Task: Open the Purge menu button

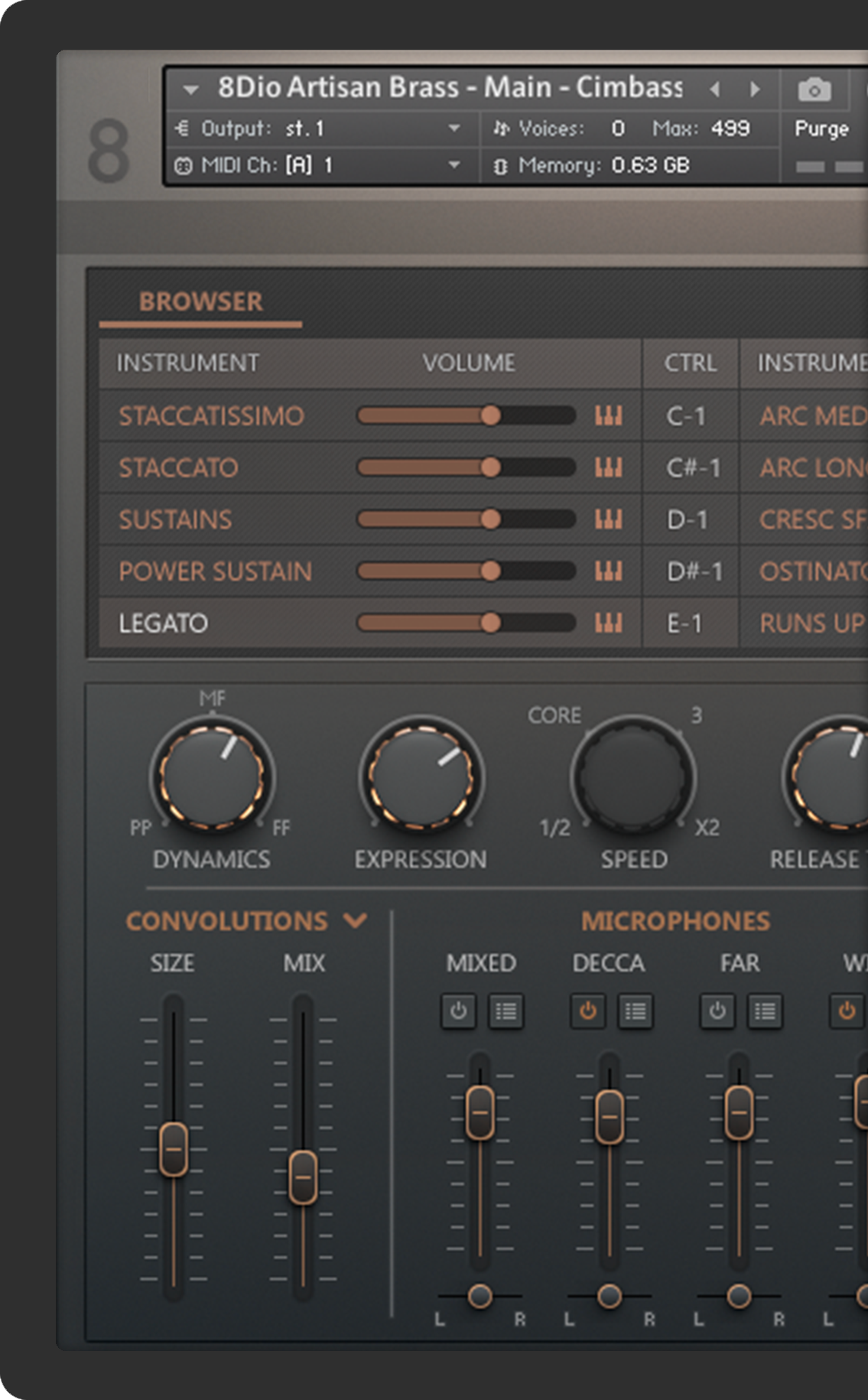Action: (821, 129)
